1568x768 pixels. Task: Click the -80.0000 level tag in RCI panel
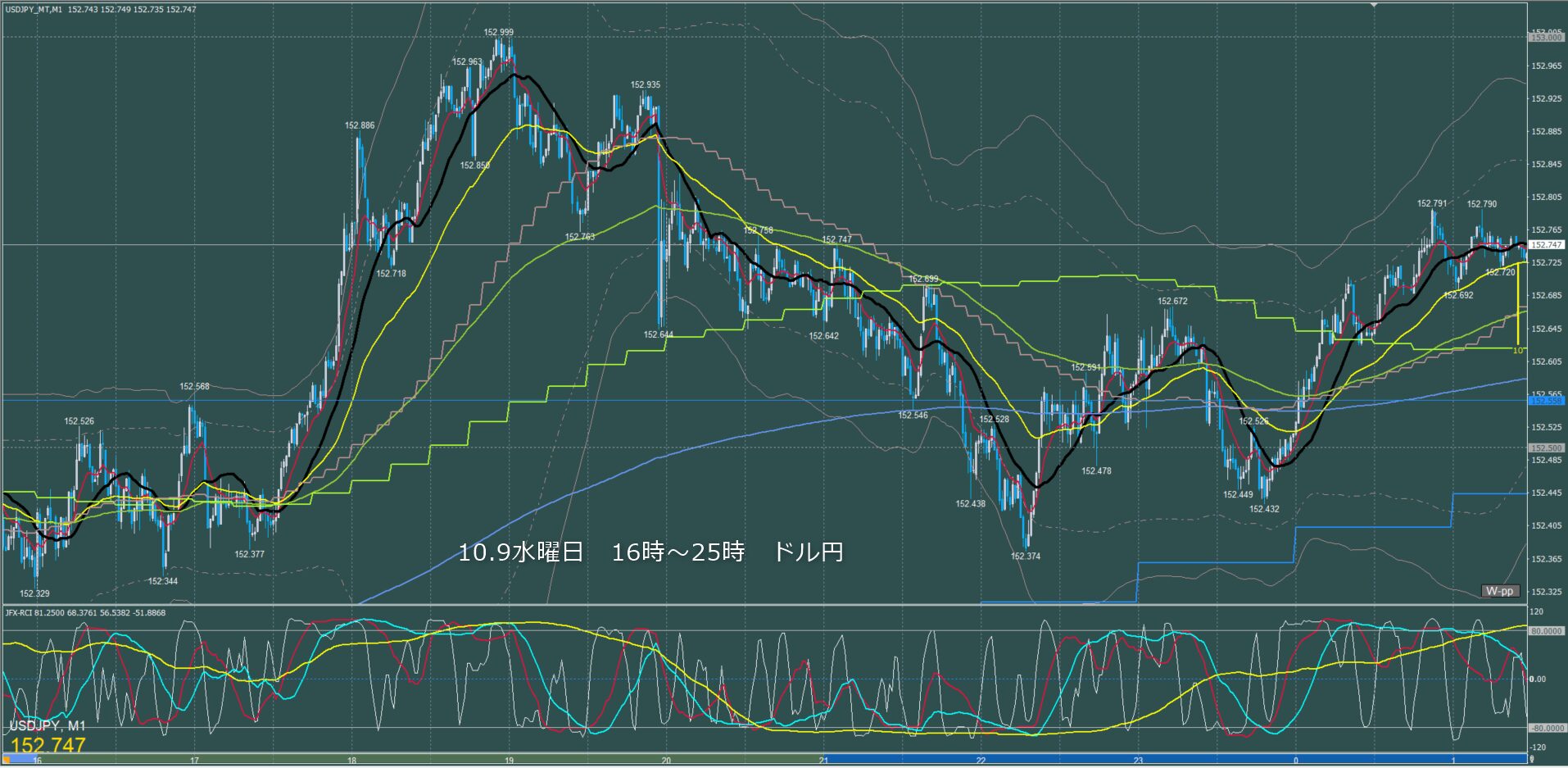coord(1546,728)
